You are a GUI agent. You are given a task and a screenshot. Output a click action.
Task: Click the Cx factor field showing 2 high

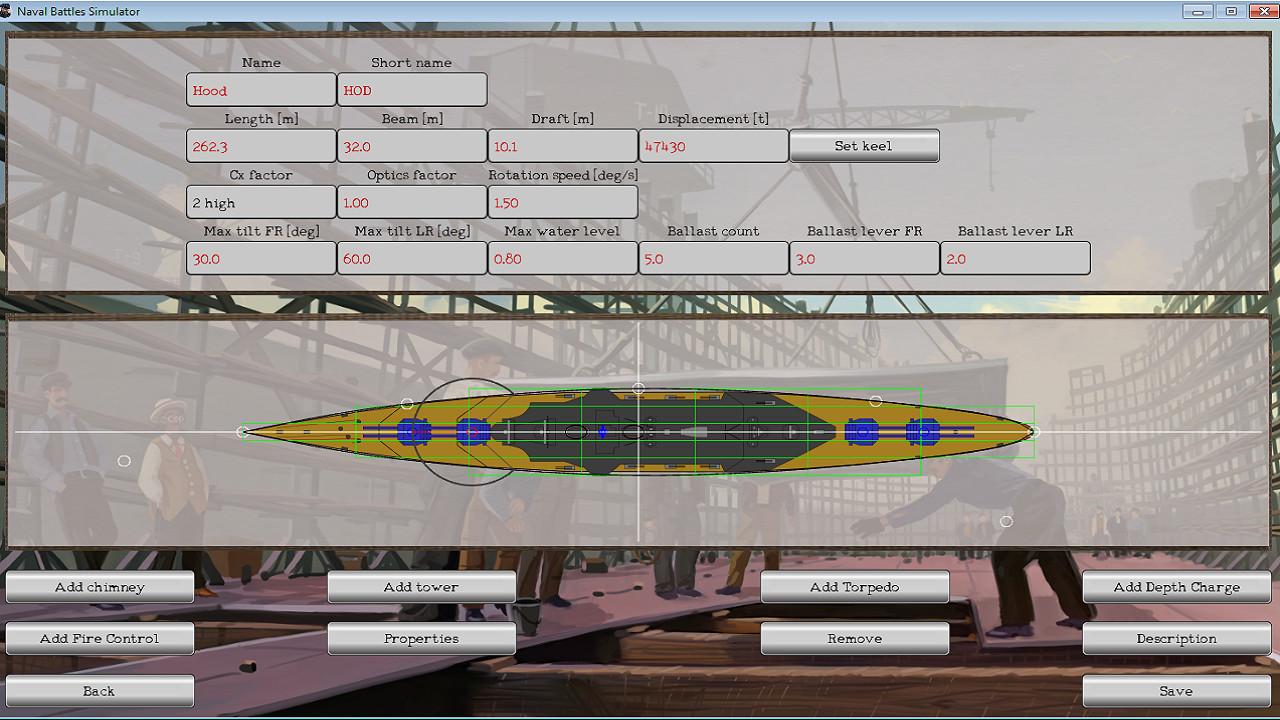261,202
